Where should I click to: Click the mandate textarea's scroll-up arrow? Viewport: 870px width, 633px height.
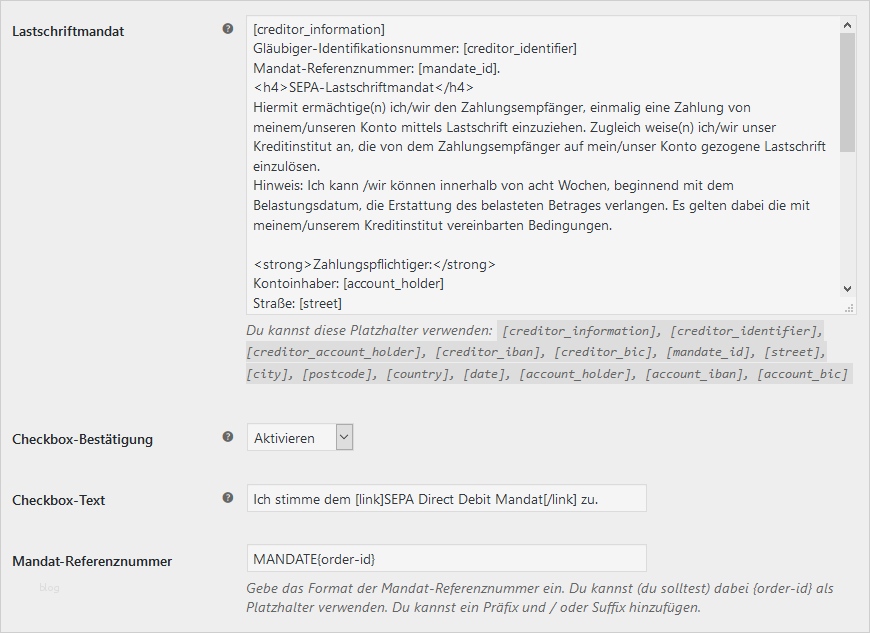(x=848, y=25)
